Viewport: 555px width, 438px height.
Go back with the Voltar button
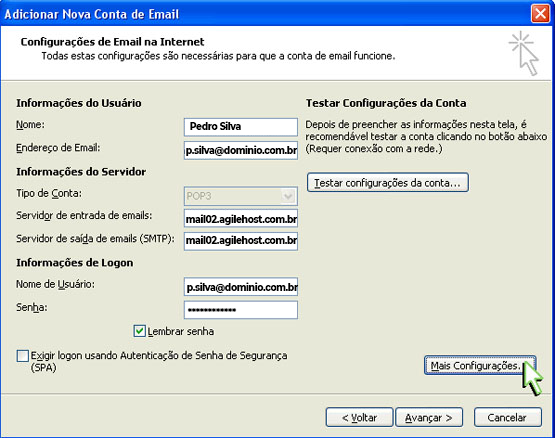(x=359, y=417)
